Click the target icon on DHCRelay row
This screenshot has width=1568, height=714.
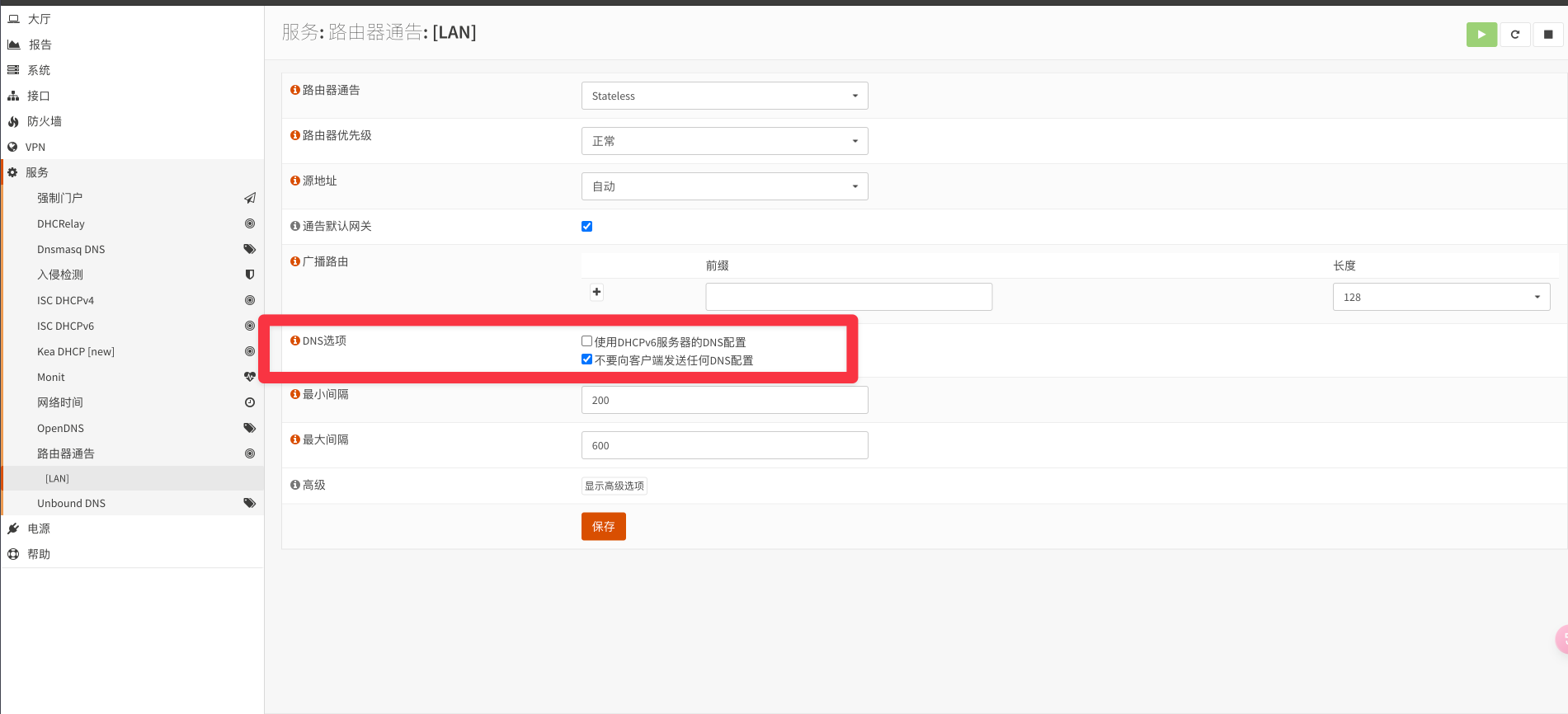(x=250, y=223)
